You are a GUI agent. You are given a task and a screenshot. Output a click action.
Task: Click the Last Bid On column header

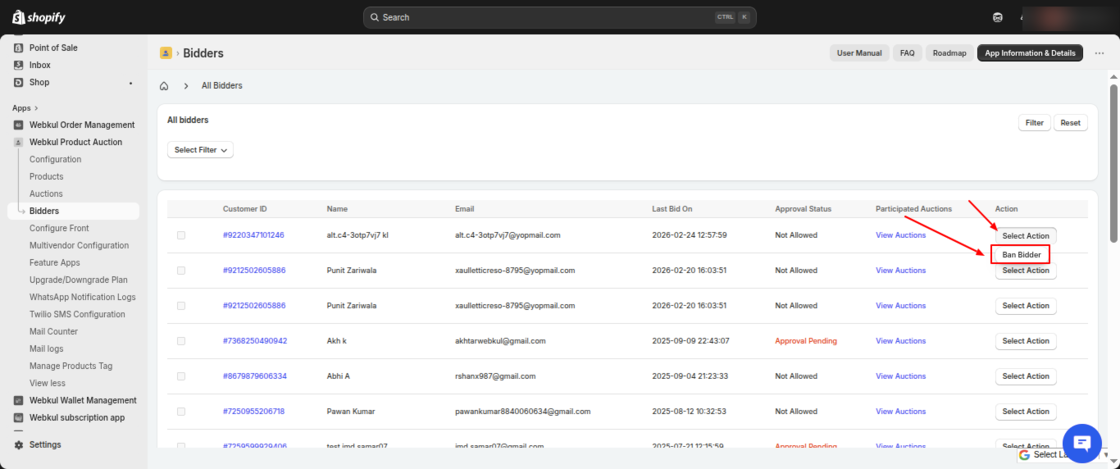pyautogui.click(x=672, y=209)
